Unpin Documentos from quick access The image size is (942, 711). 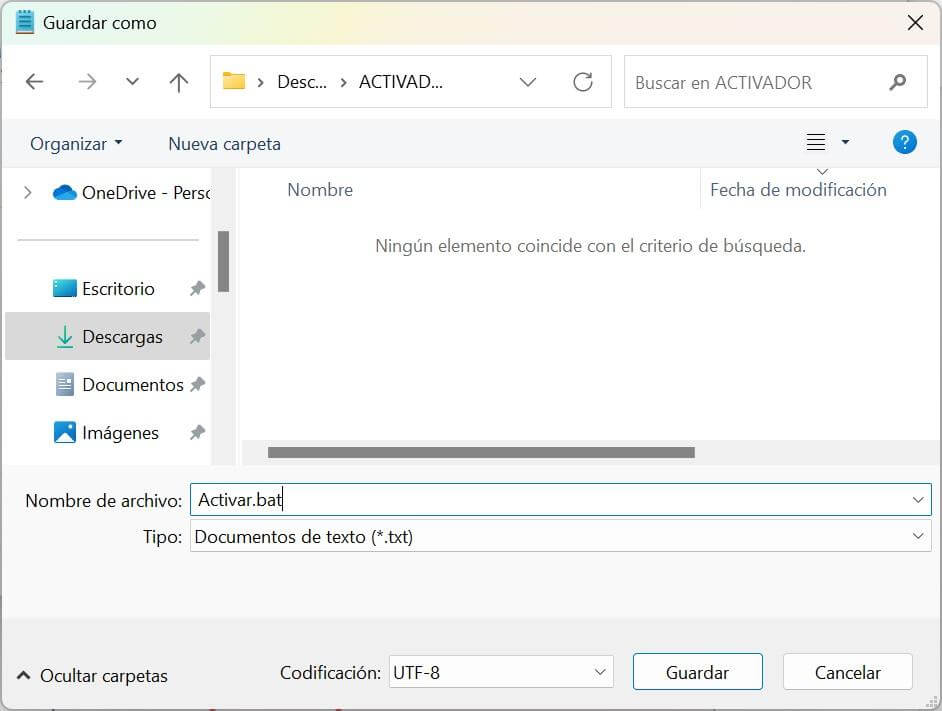click(197, 384)
